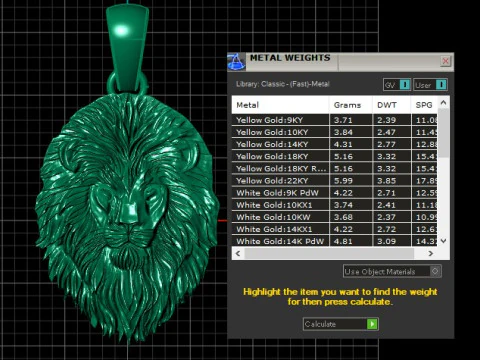Select the Yellow Gold:18KY row
This screenshot has height=360, width=480.
(x=334, y=156)
